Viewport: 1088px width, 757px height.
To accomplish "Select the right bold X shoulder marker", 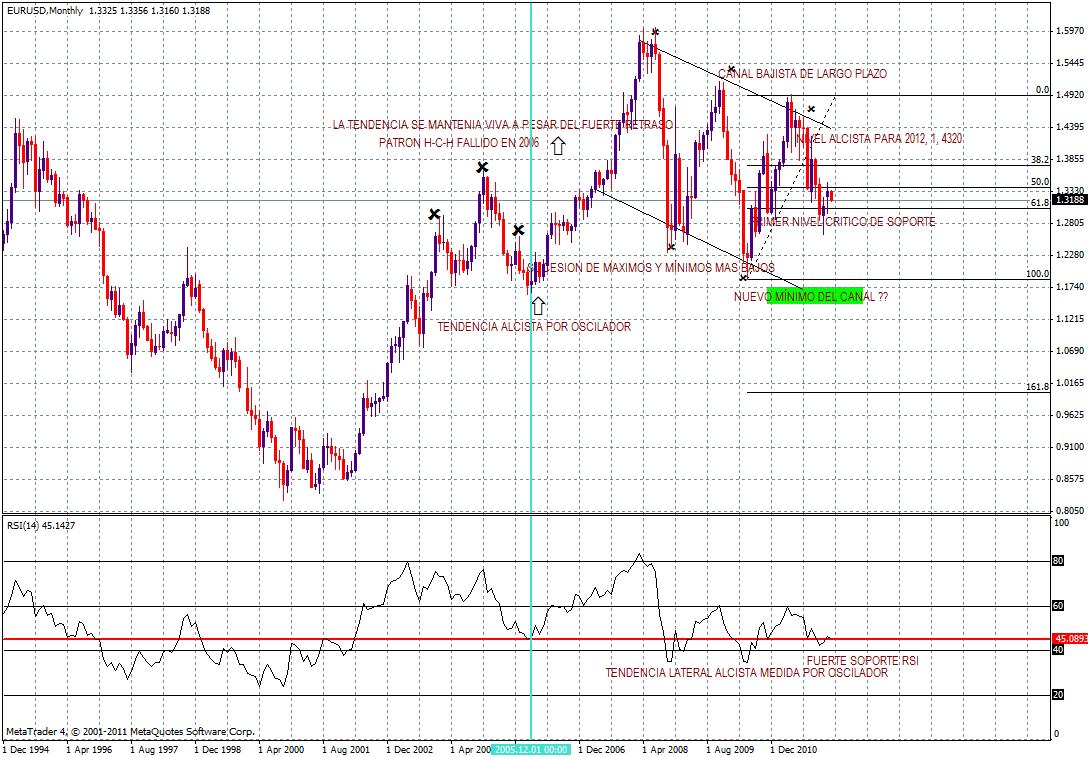I will pos(518,230).
